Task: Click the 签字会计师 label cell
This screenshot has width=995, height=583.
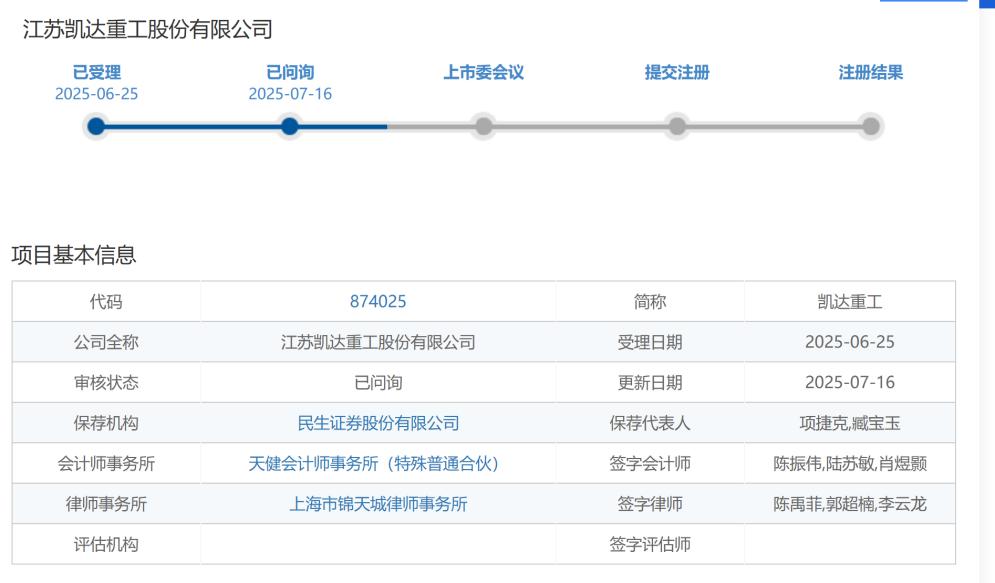Action: coord(650,464)
